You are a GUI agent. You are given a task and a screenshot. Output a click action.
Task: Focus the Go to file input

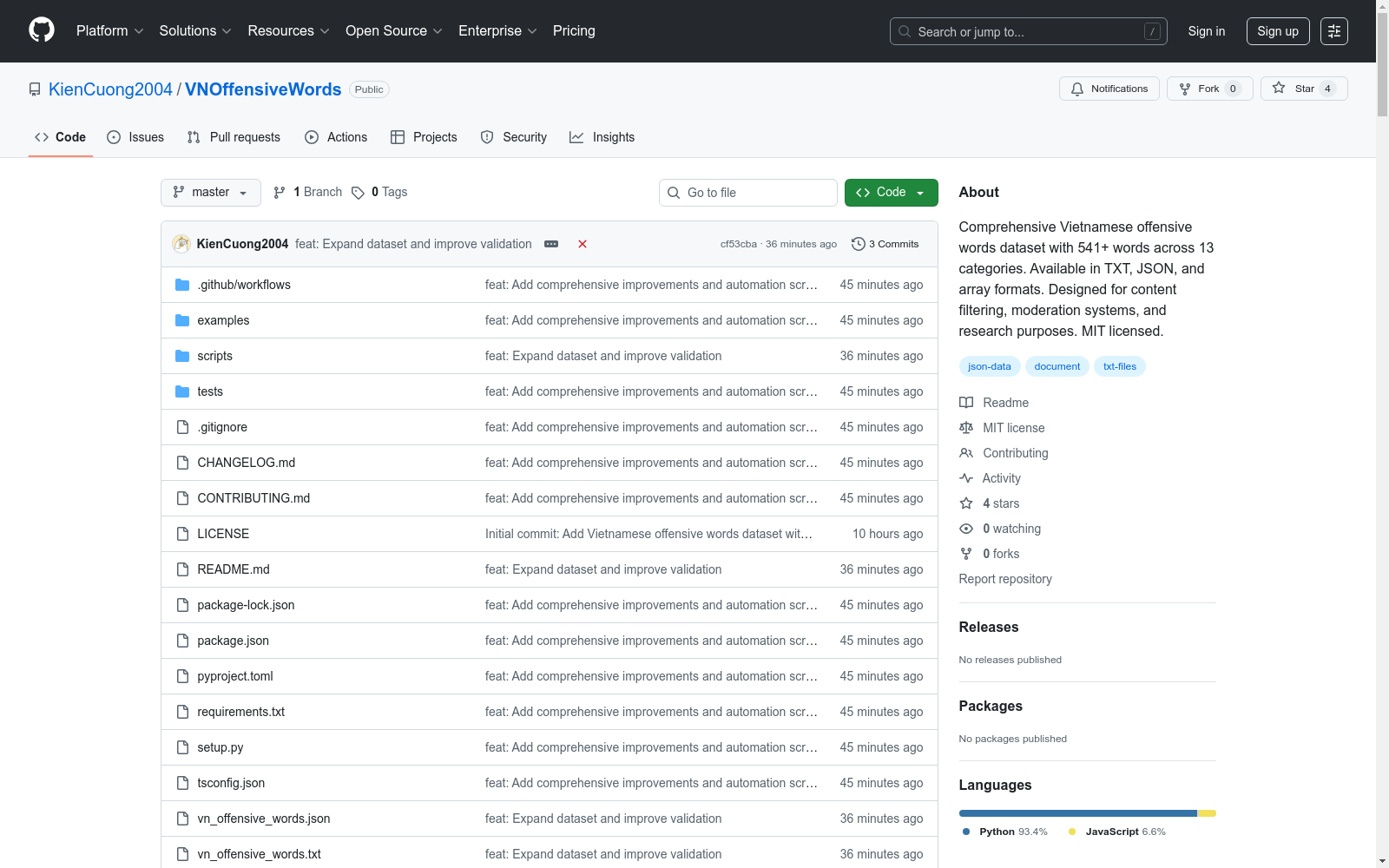coord(748,193)
